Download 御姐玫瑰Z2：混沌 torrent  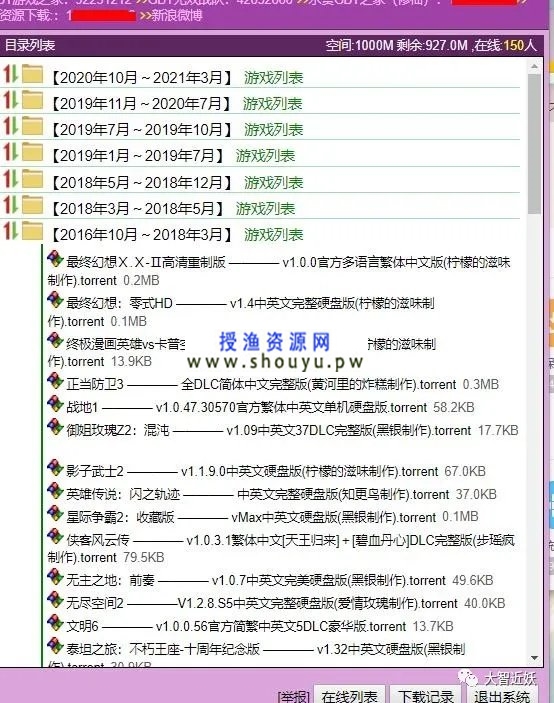coord(268,430)
